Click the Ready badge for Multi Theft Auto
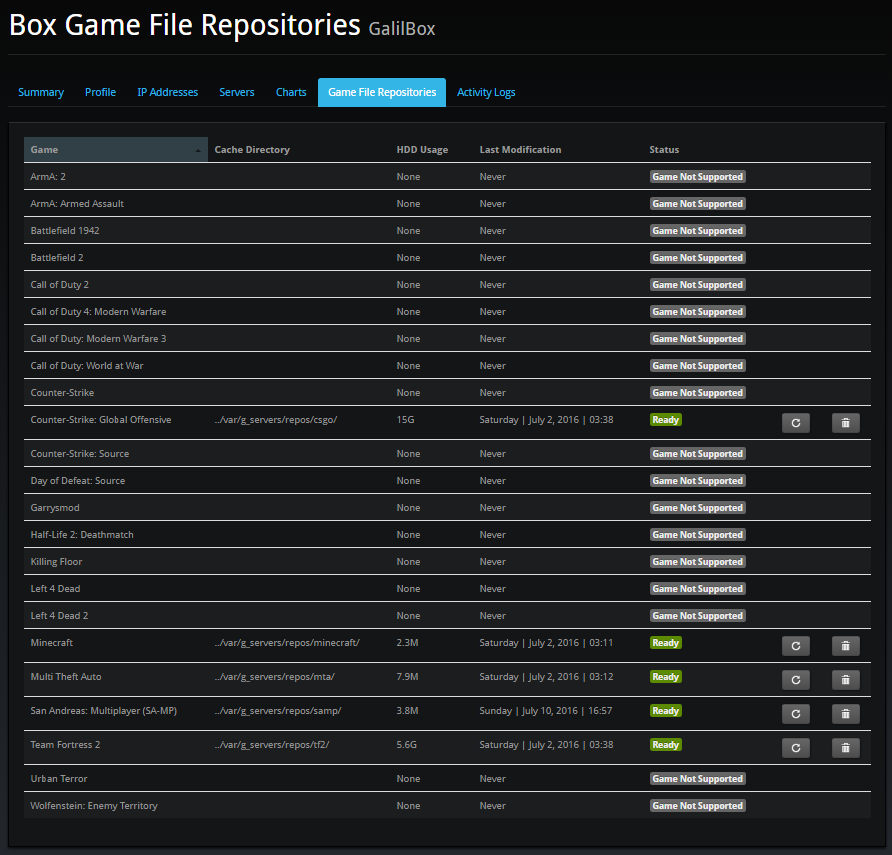This screenshot has width=892, height=855. click(666, 677)
